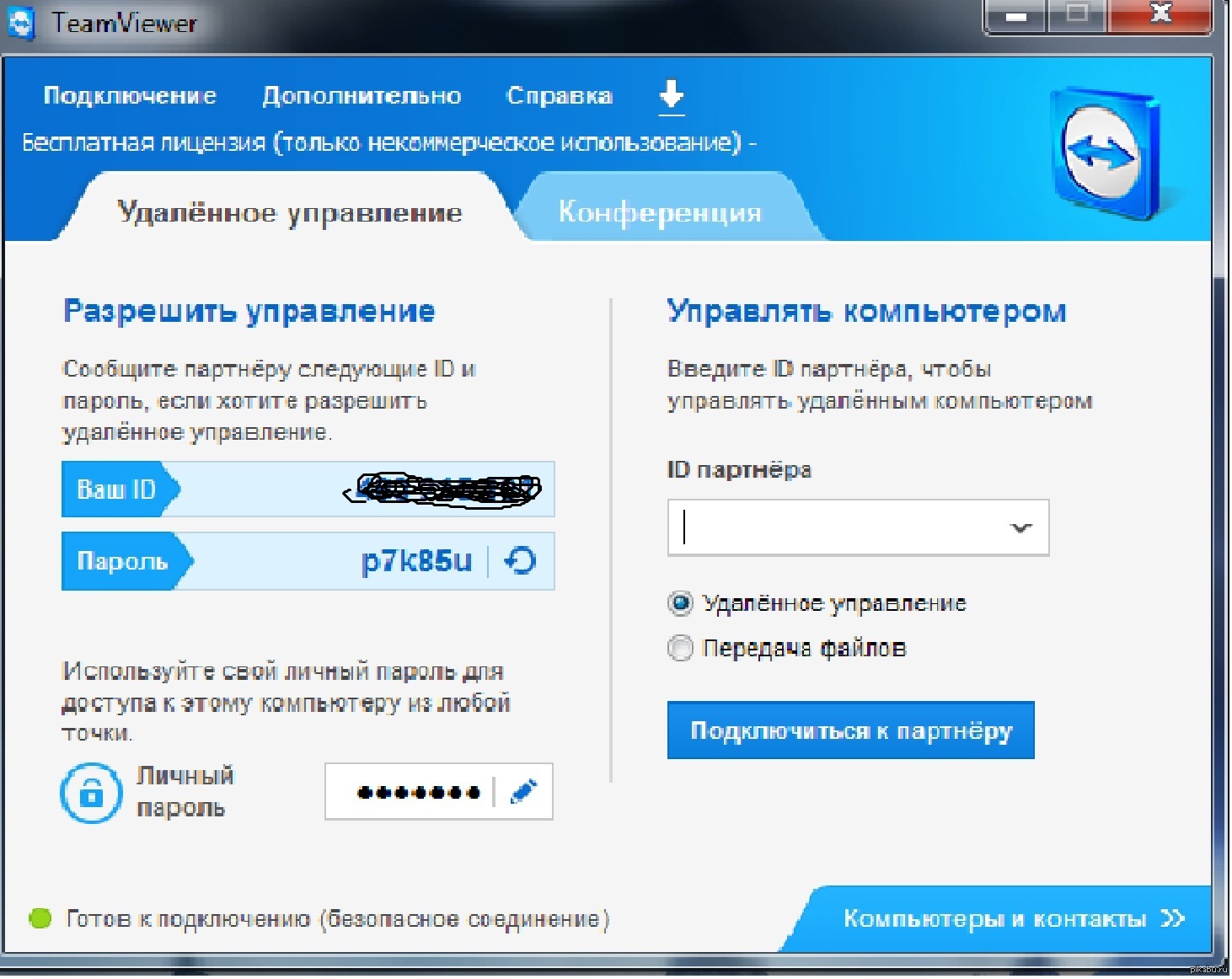The width and height of the screenshot is (1232, 979).
Task: Open the Справка menu
Action: click(559, 96)
